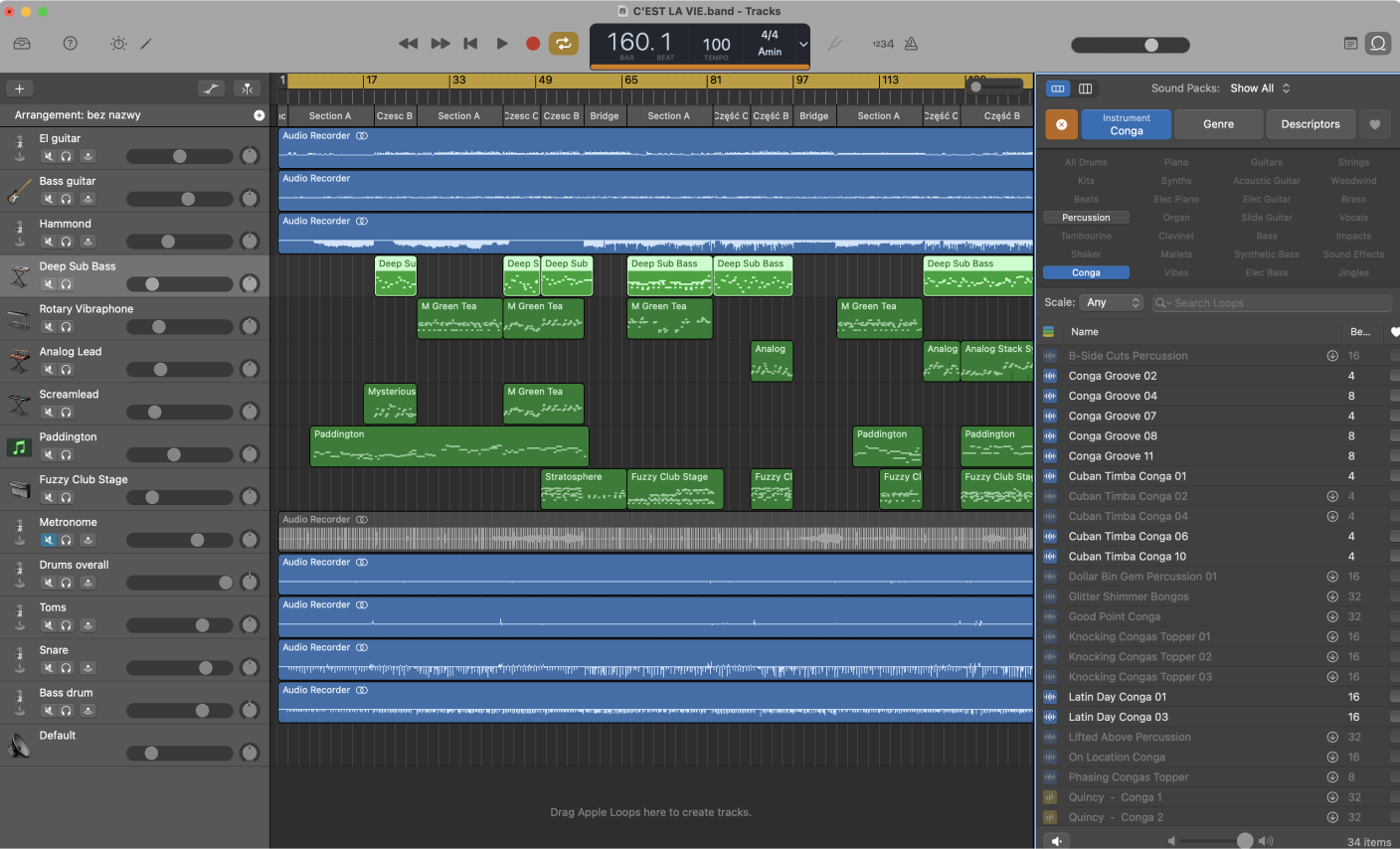This screenshot has height=849, width=1400.
Task: Click the Rewind transport button
Action: [x=408, y=44]
